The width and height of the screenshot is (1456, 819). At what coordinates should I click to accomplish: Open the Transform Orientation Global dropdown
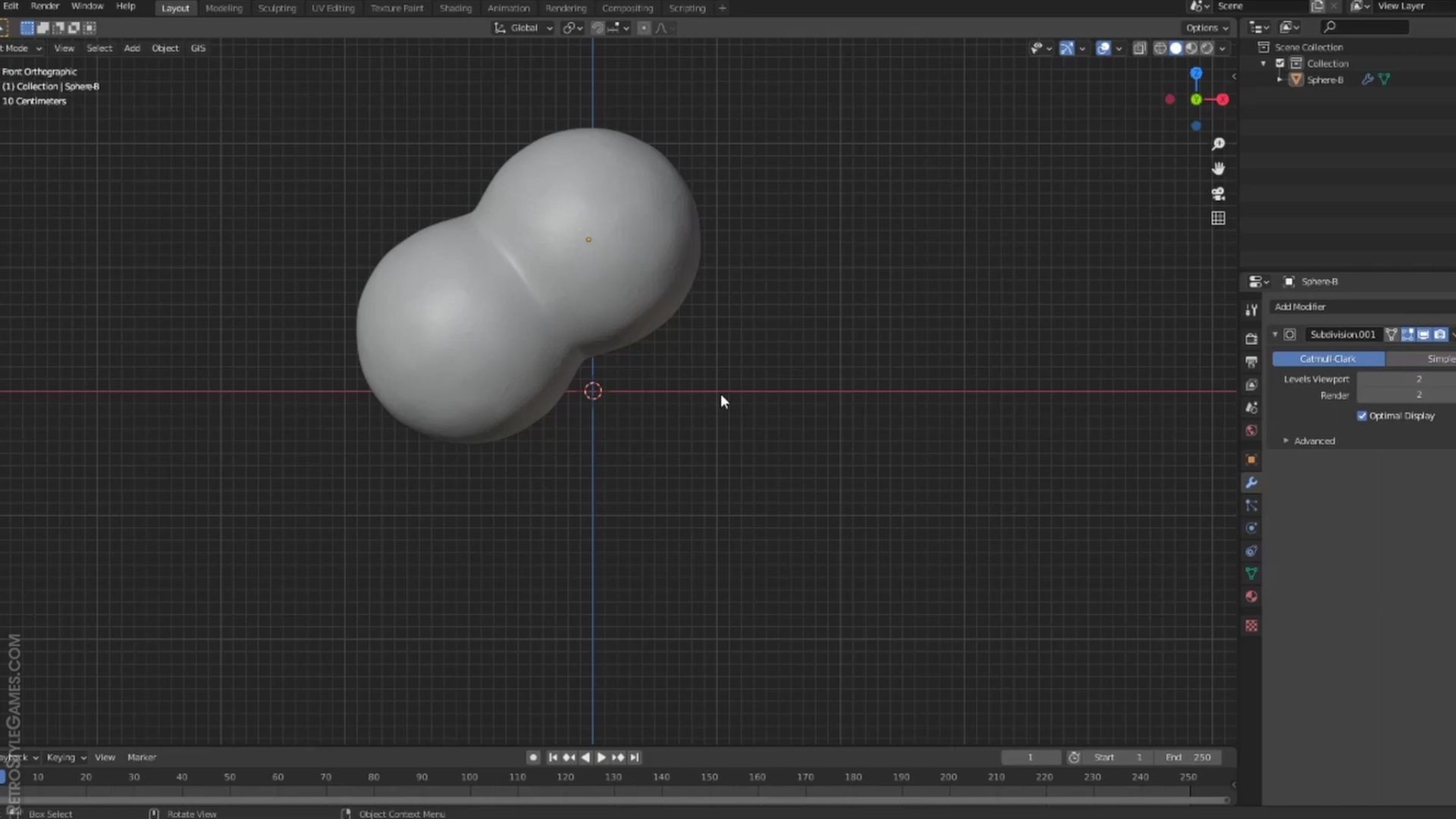pos(524,27)
